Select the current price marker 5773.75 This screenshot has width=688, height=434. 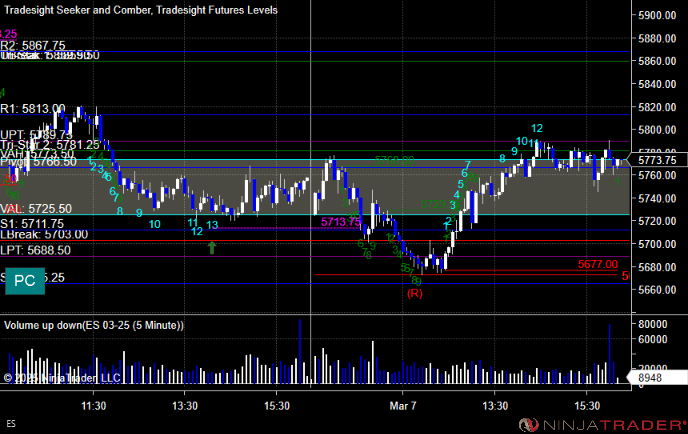(657, 160)
